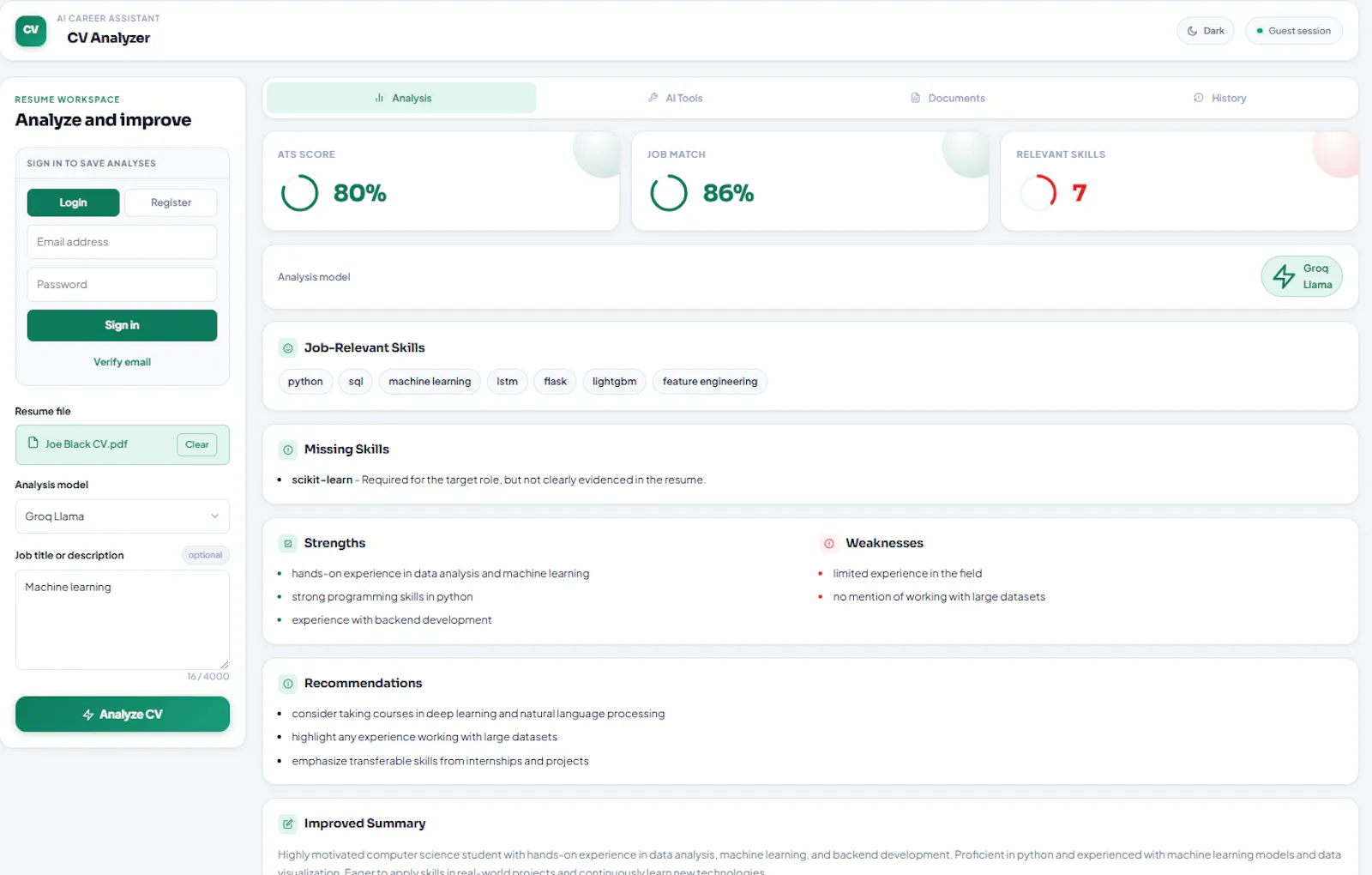Click the scikit-learn missing skill text
Screen dimensions: 1372x875
(x=322, y=480)
